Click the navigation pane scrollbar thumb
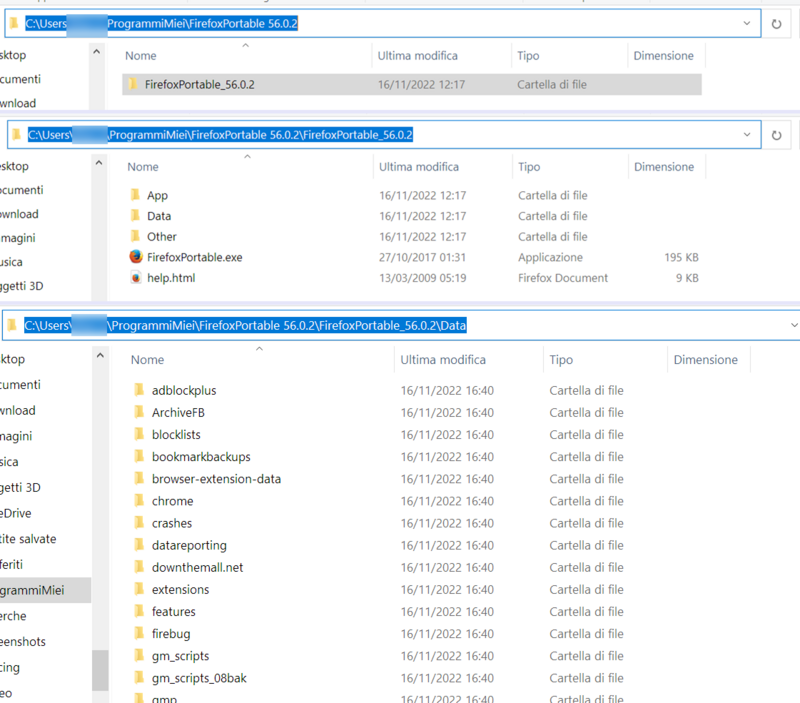Image resolution: width=800 pixels, height=703 pixels. tap(100, 670)
